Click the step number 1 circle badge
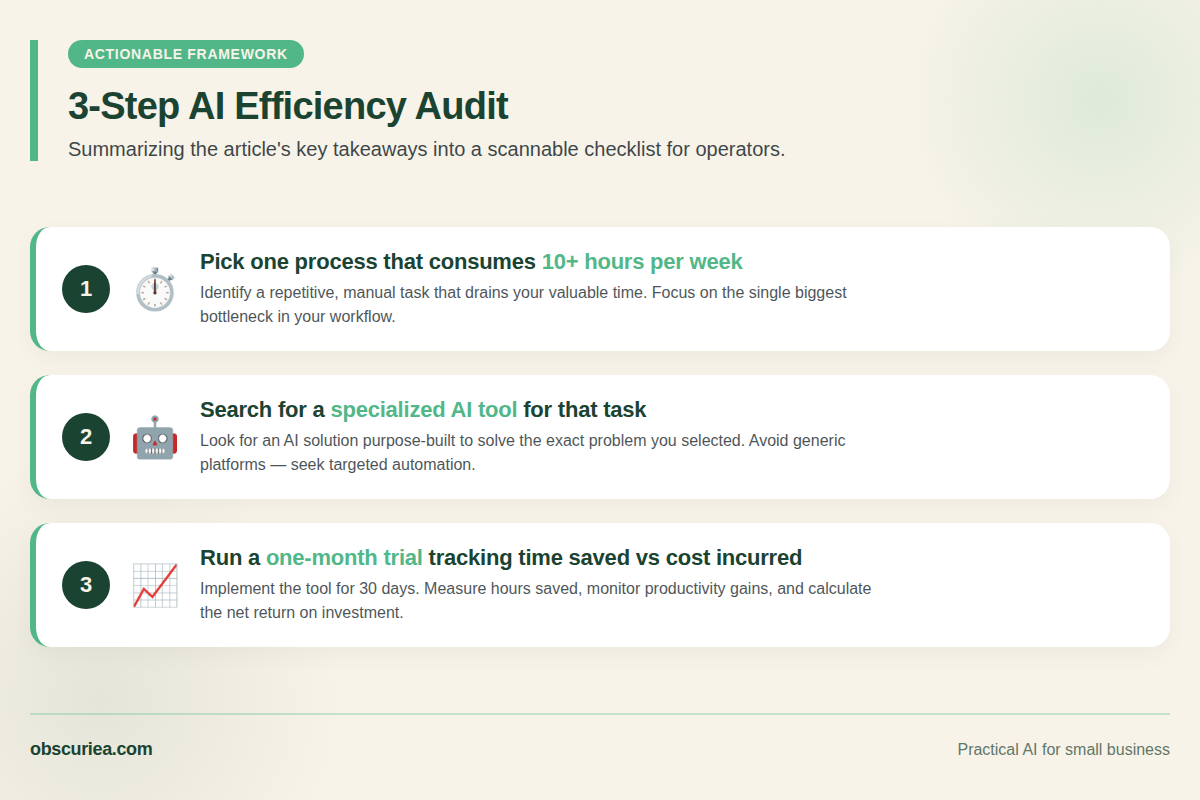This screenshot has height=800, width=1200. tap(86, 289)
